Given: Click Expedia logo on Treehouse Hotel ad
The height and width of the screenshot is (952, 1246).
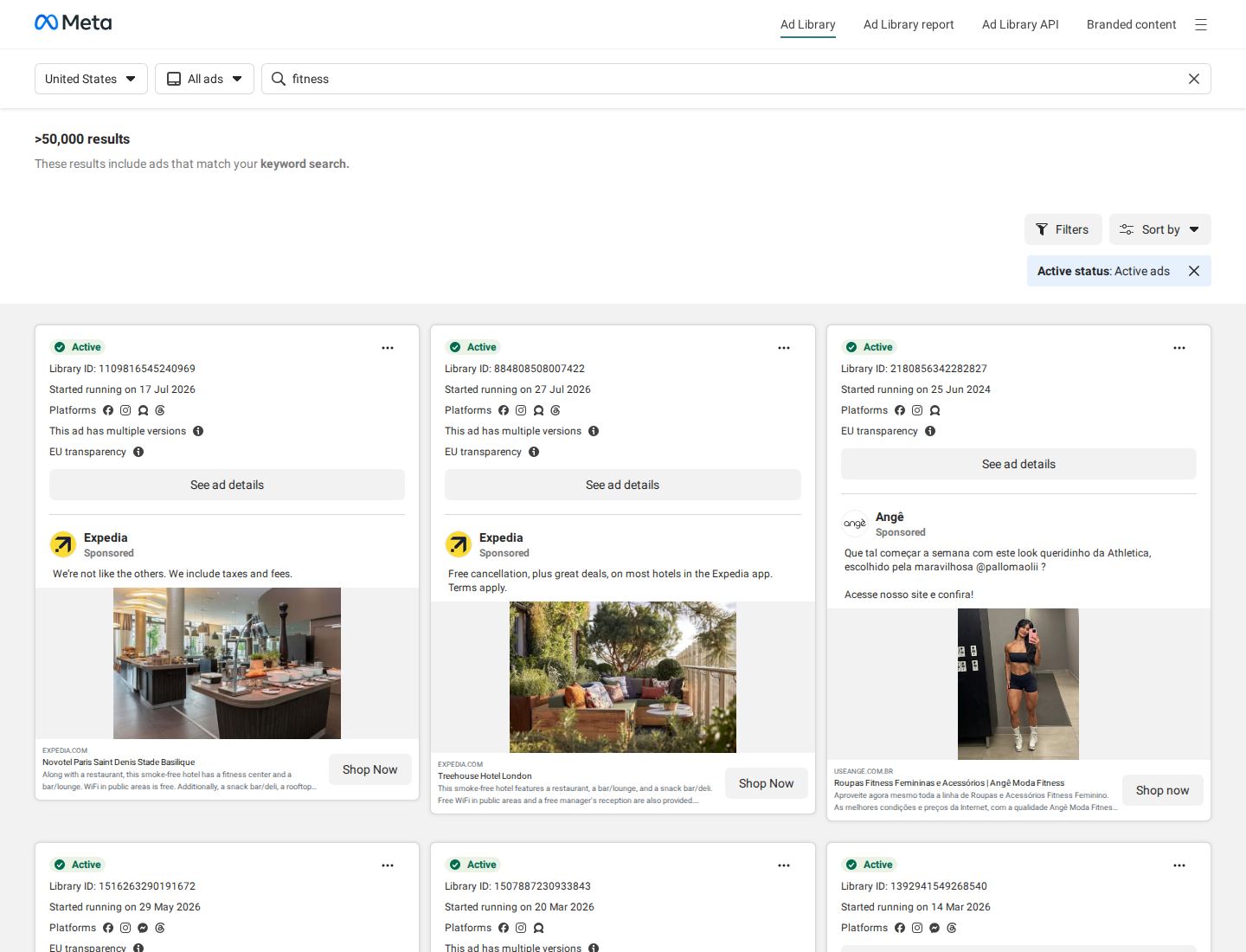Looking at the screenshot, I should pos(459,544).
